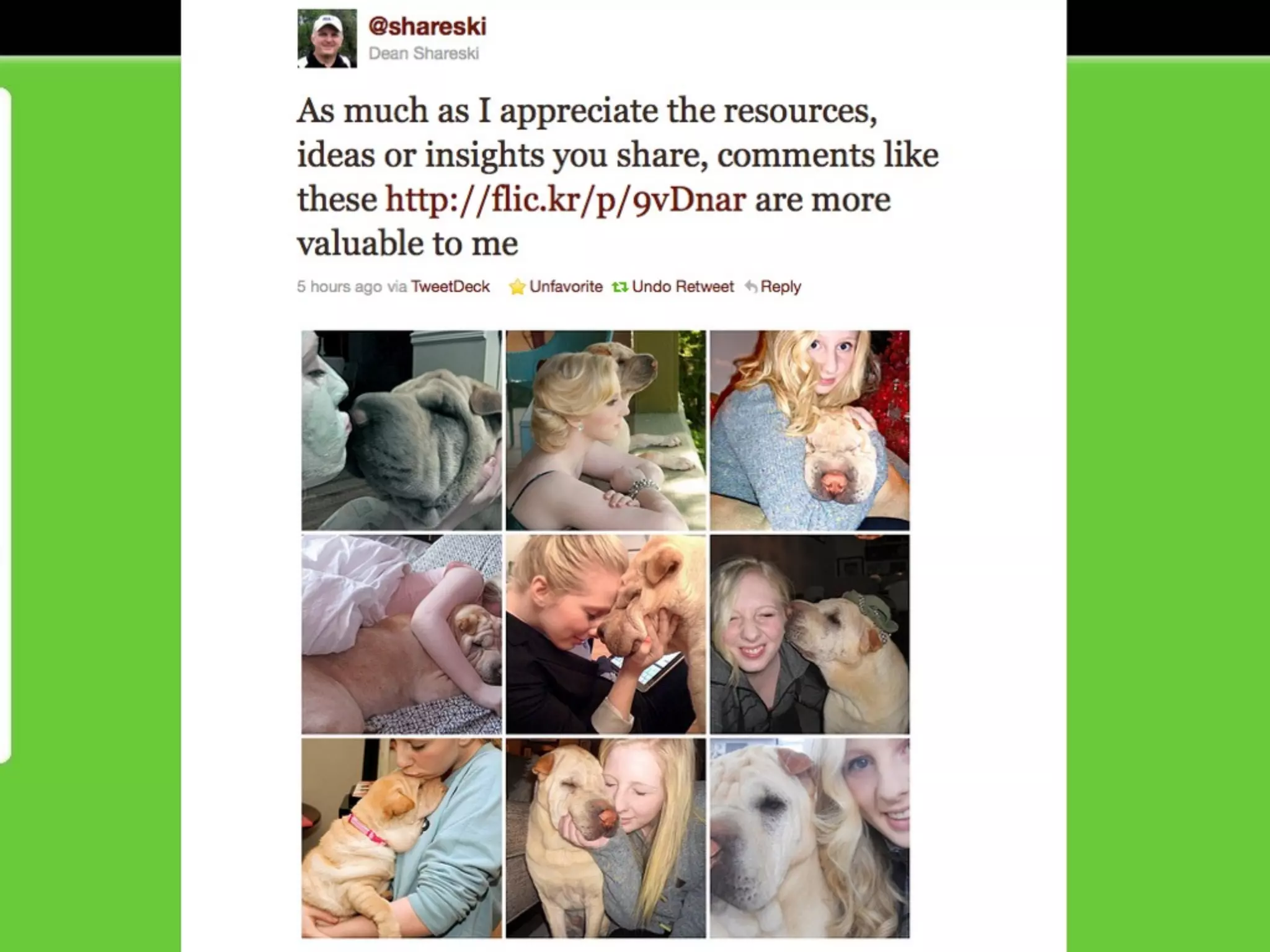Click the Dean Shareski display name
Image resolution: width=1270 pixels, height=952 pixels.
coord(424,53)
